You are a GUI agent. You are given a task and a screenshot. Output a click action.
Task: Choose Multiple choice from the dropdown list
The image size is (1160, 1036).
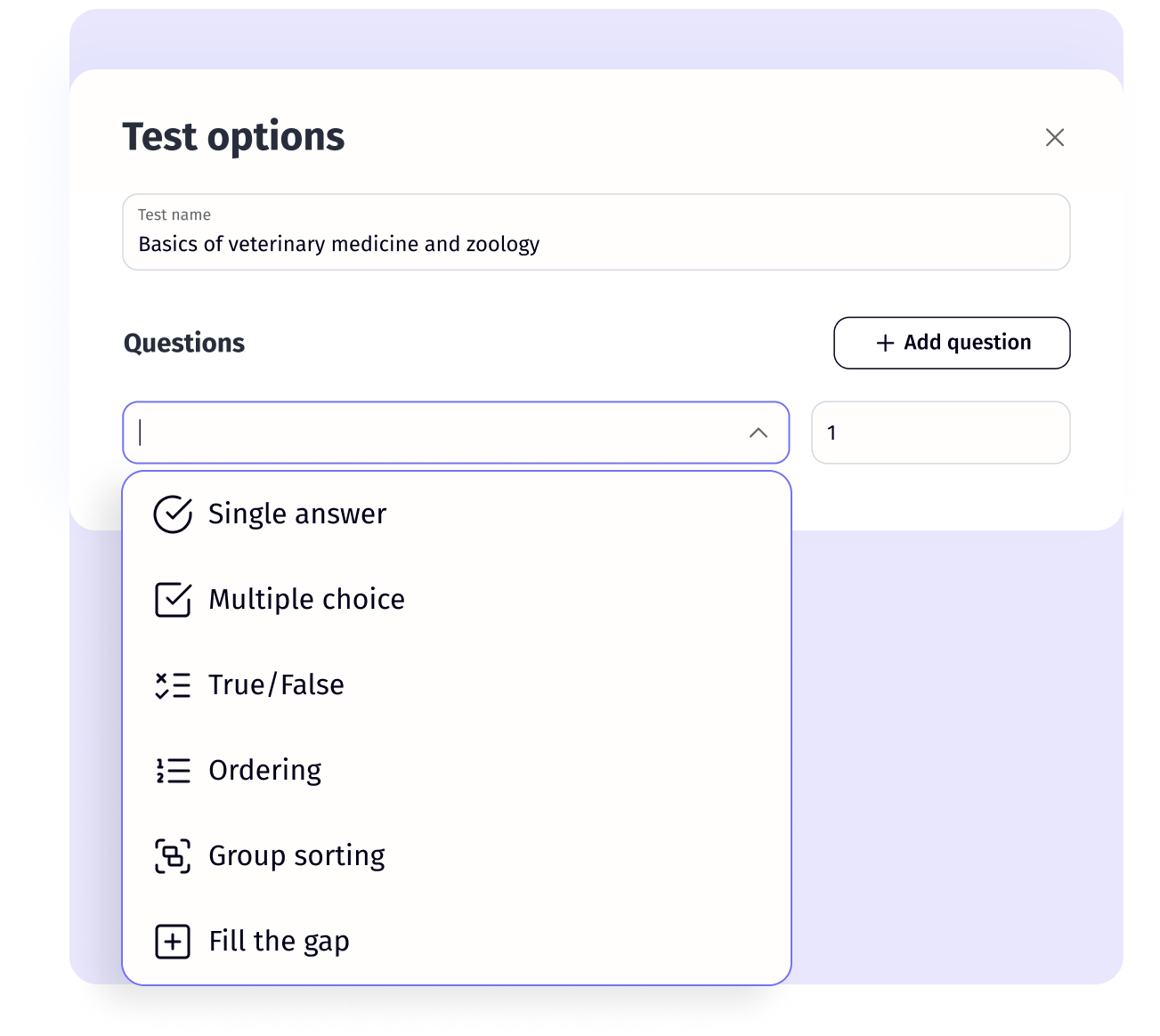(x=306, y=599)
